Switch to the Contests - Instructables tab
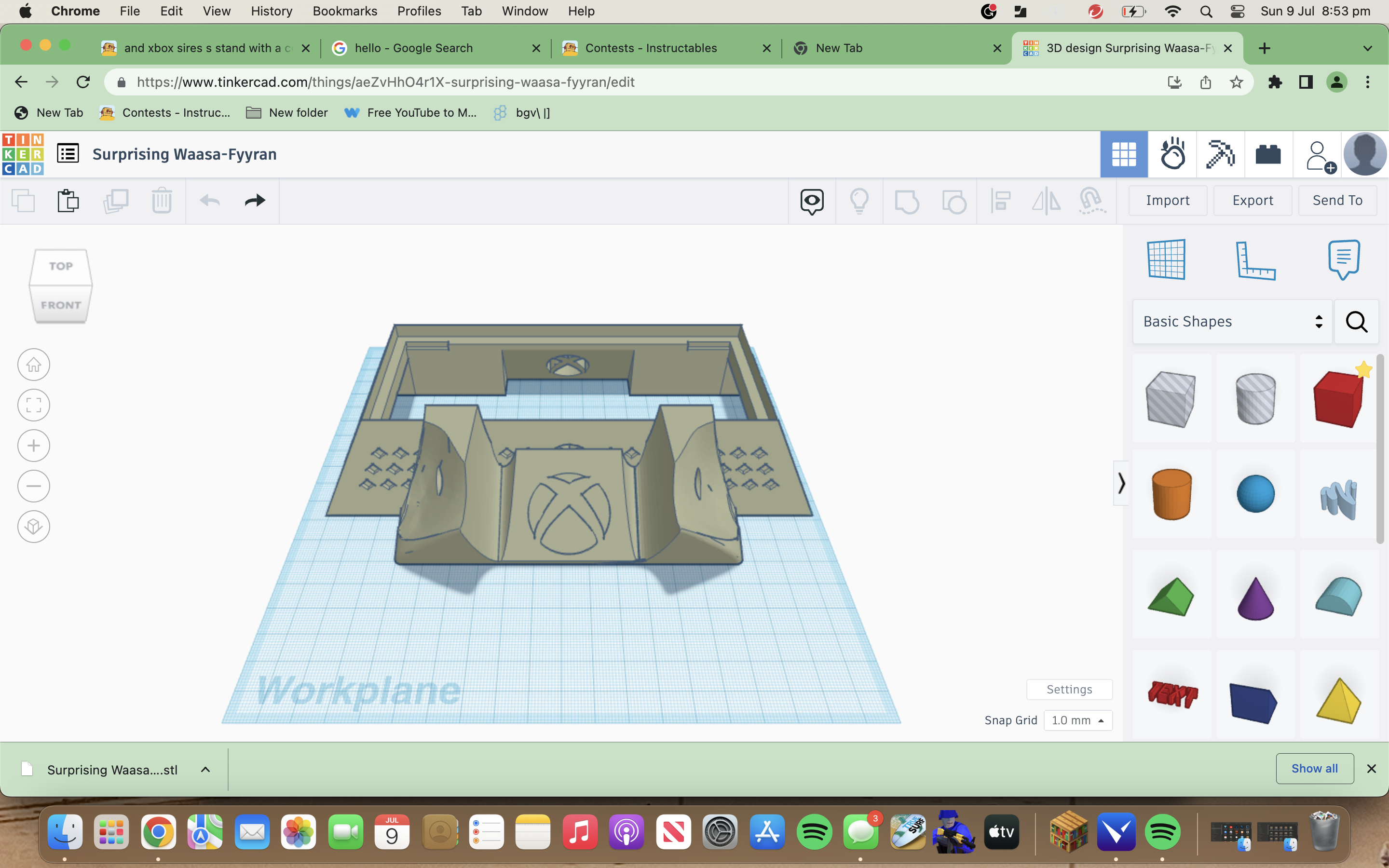Viewport: 1389px width, 868px height. 666,48
